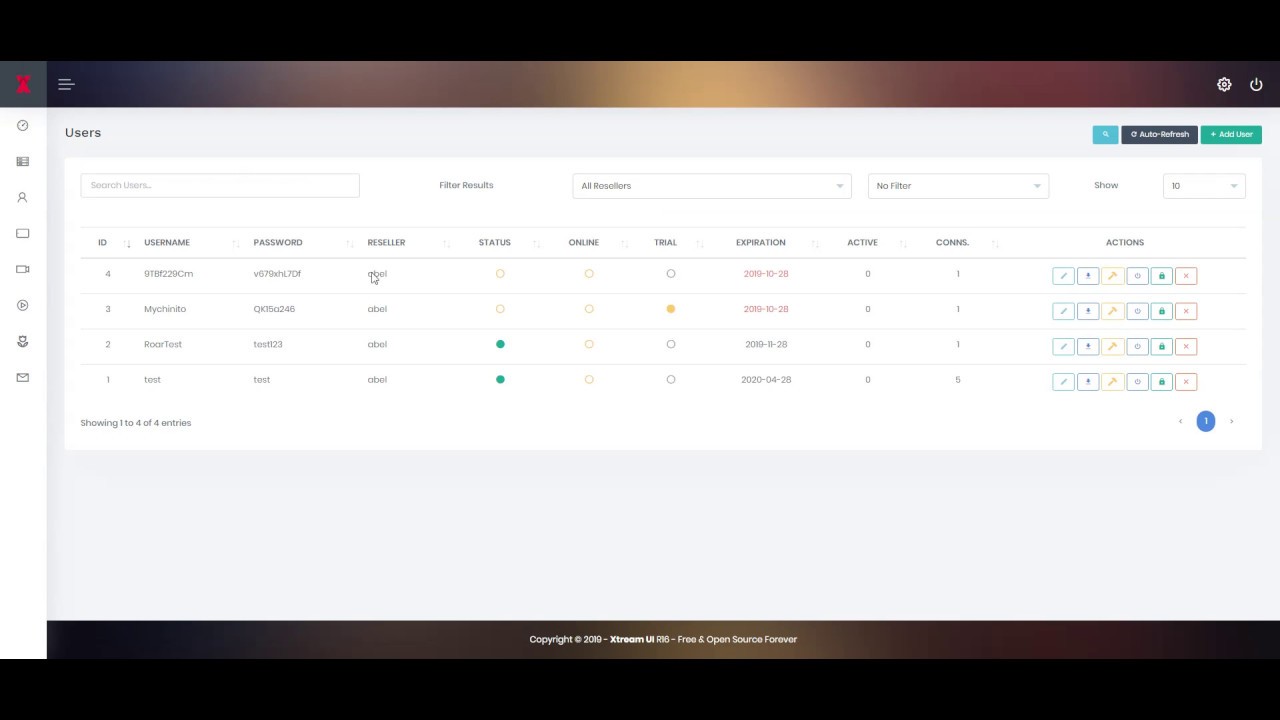Click expiration date 2020-04-28
1280x720 pixels.
click(x=766, y=379)
